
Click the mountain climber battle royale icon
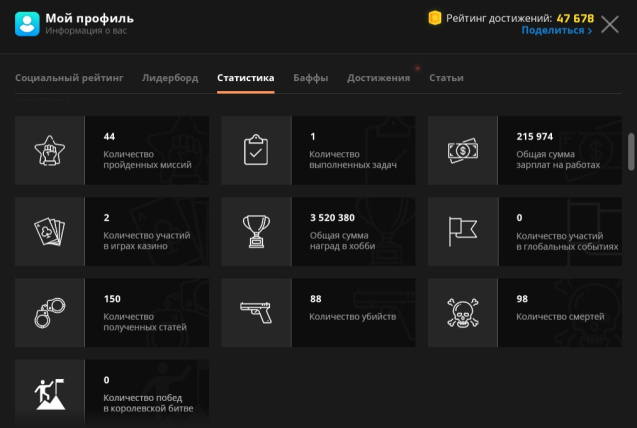pyautogui.click(x=50, y=394)
